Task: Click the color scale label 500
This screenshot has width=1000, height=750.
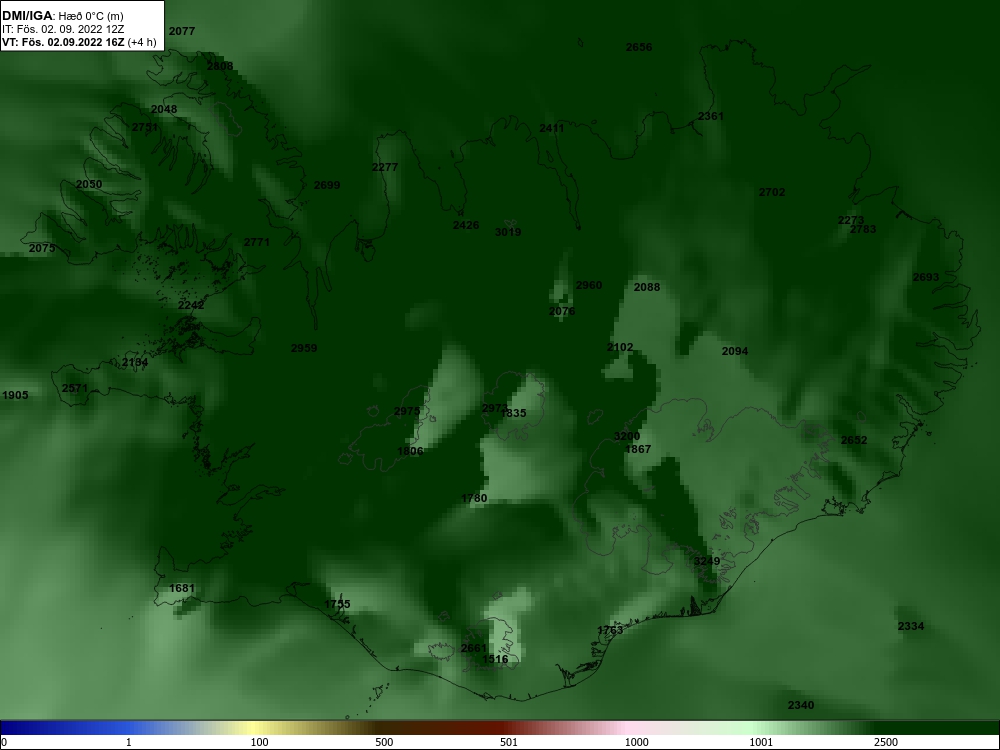Action: (384, 742)
